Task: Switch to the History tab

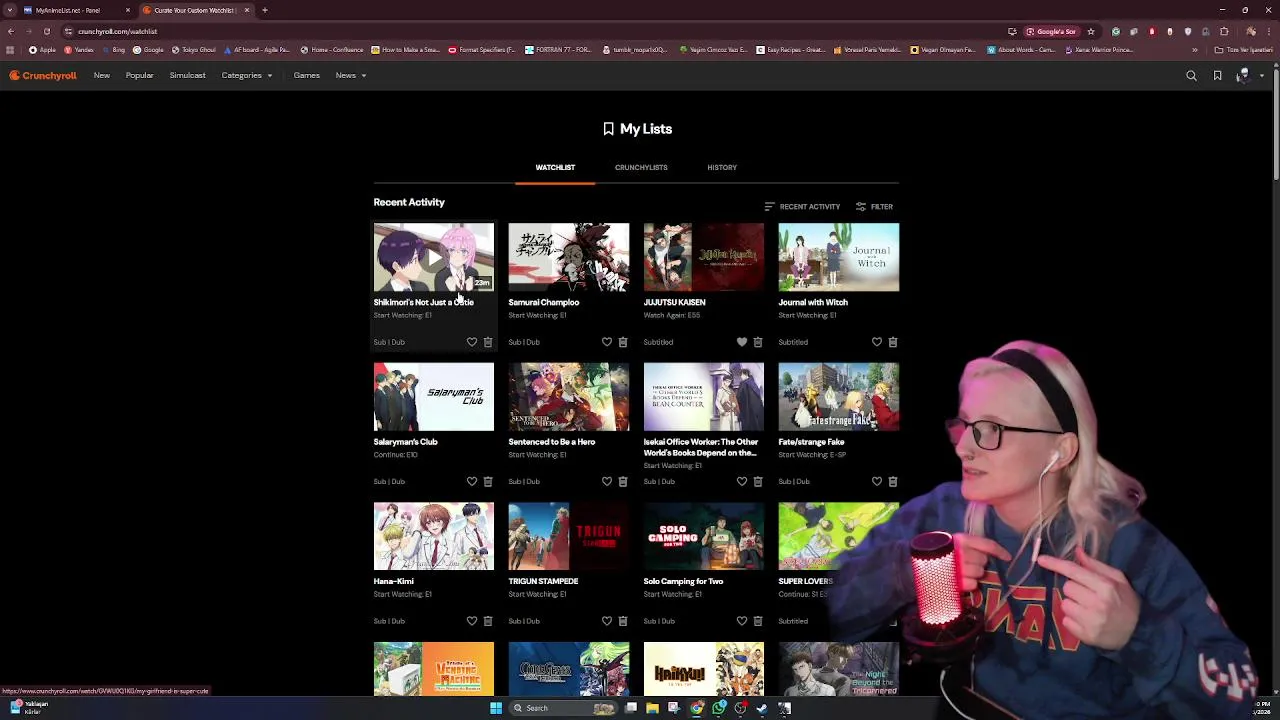Action: coord(722,168)
